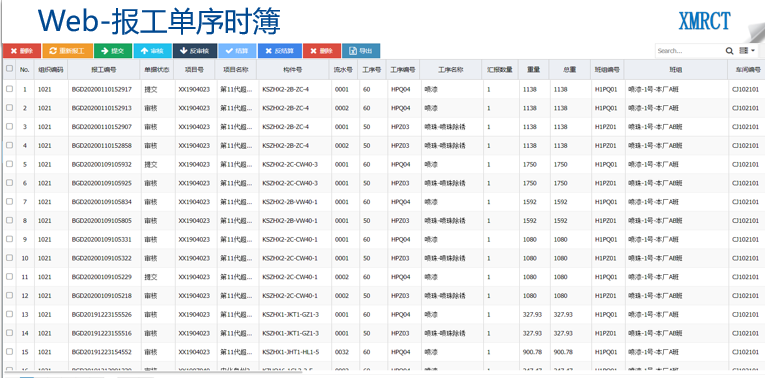Click report number BGD20200109105834
The width and height of the screenshot is (765, 378).
[101, 202]
